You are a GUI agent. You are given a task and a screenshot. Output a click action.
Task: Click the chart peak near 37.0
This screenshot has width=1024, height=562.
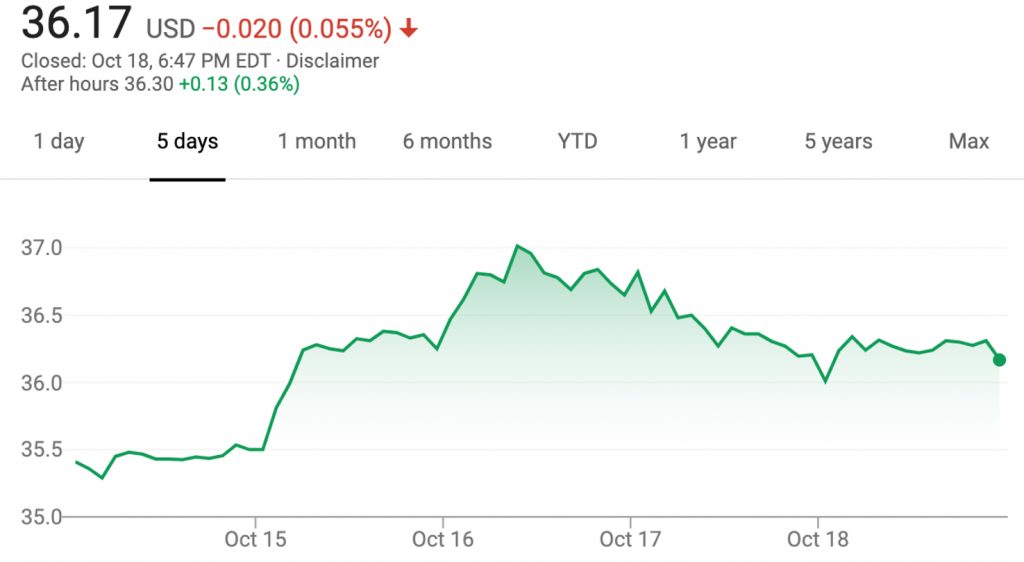[517, 246]
